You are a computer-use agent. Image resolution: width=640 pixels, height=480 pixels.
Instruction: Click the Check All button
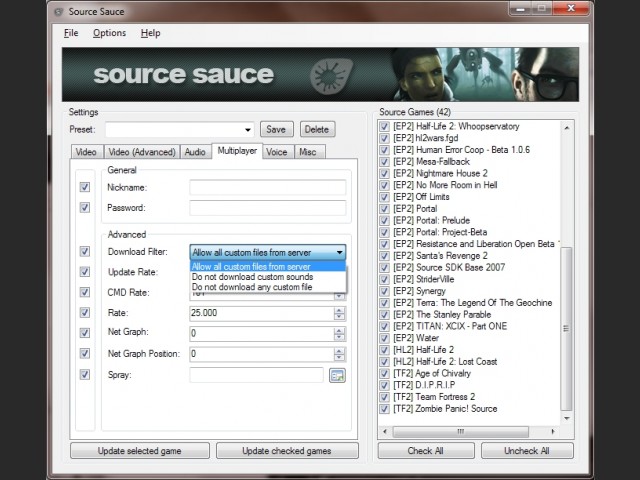[425, 451]
